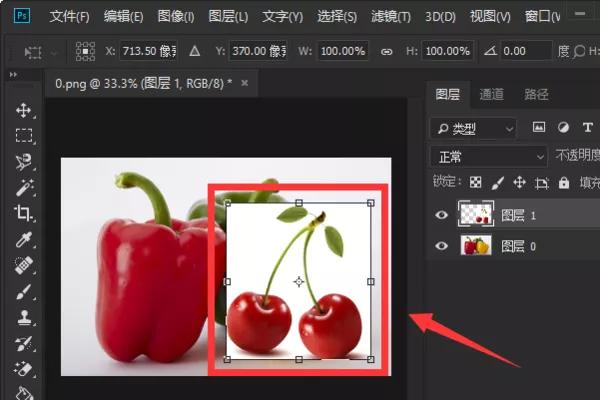Select the Crop tool
600x400 pixels.
24,213
